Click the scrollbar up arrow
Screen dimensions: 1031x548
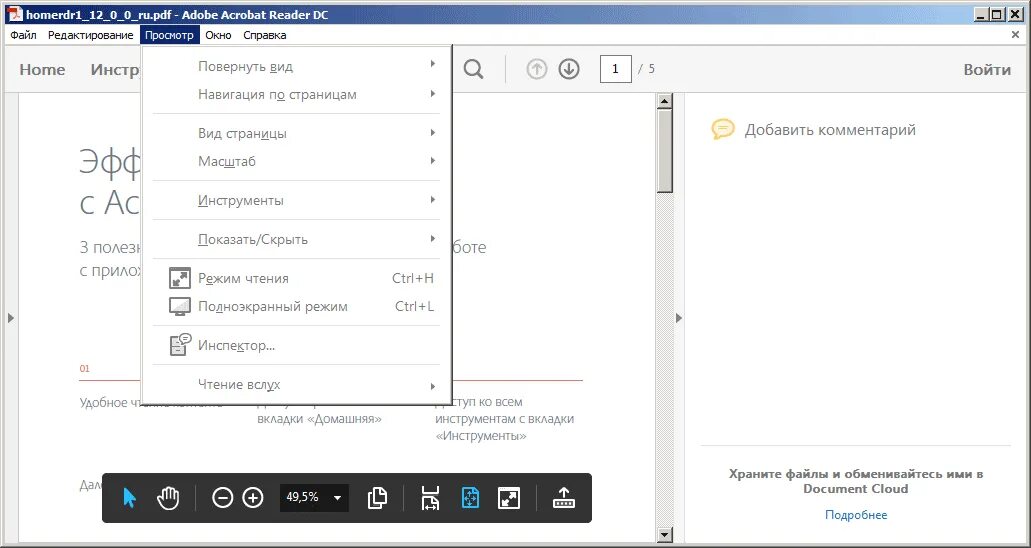[x=665, y=101]
